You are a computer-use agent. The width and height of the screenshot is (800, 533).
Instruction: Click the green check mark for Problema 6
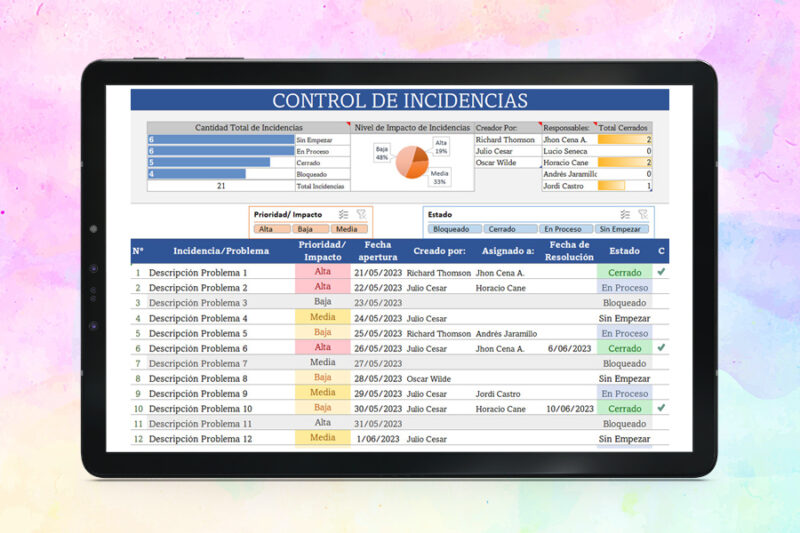click(661, 348)
